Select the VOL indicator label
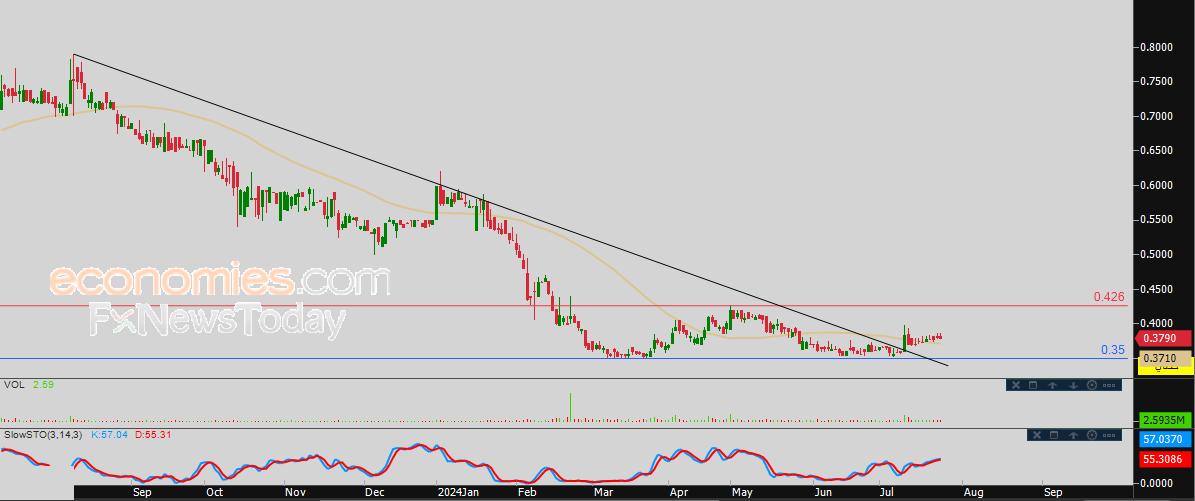Image resolution: width=1195 pixels, height=501 pixels. point(13,385)
